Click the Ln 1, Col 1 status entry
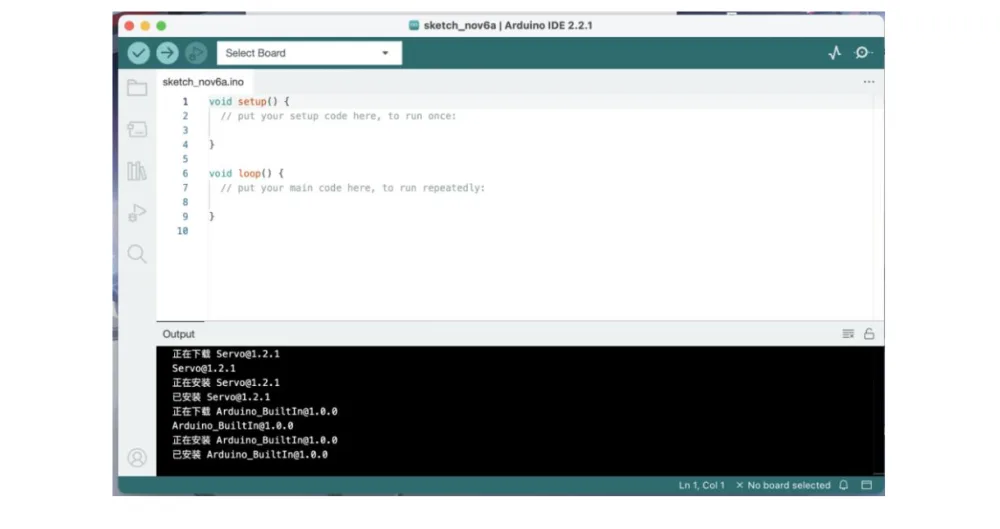The width and height of the screenshot is (1000, 529). [x=702, y=485]
